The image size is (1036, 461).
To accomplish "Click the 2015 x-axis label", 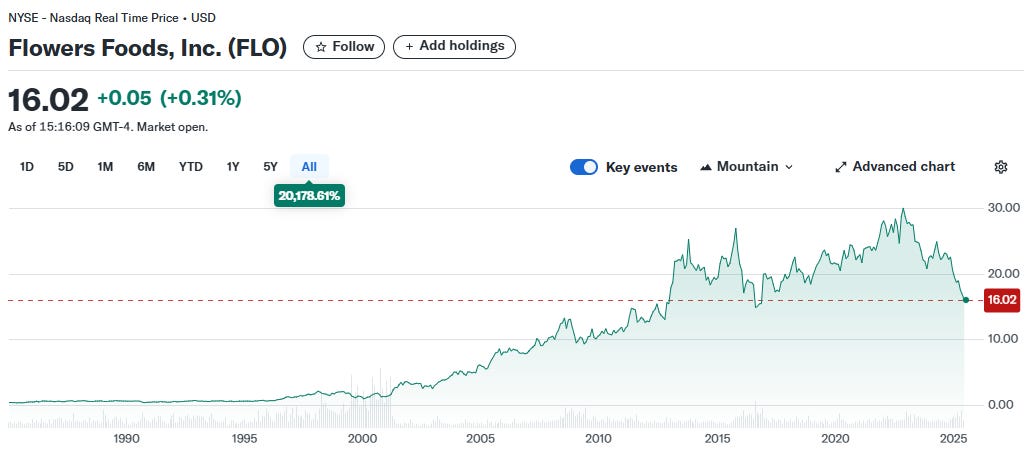I will click(717, 438).
